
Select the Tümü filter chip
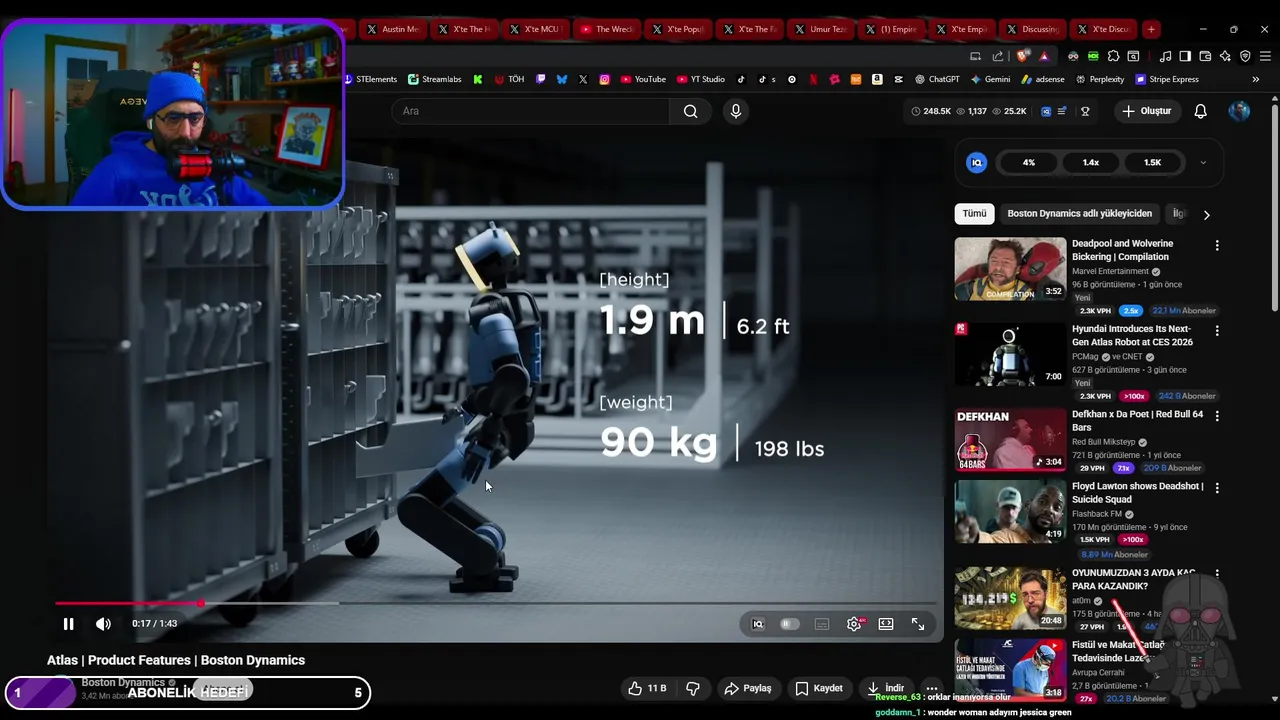pos(975,213)
